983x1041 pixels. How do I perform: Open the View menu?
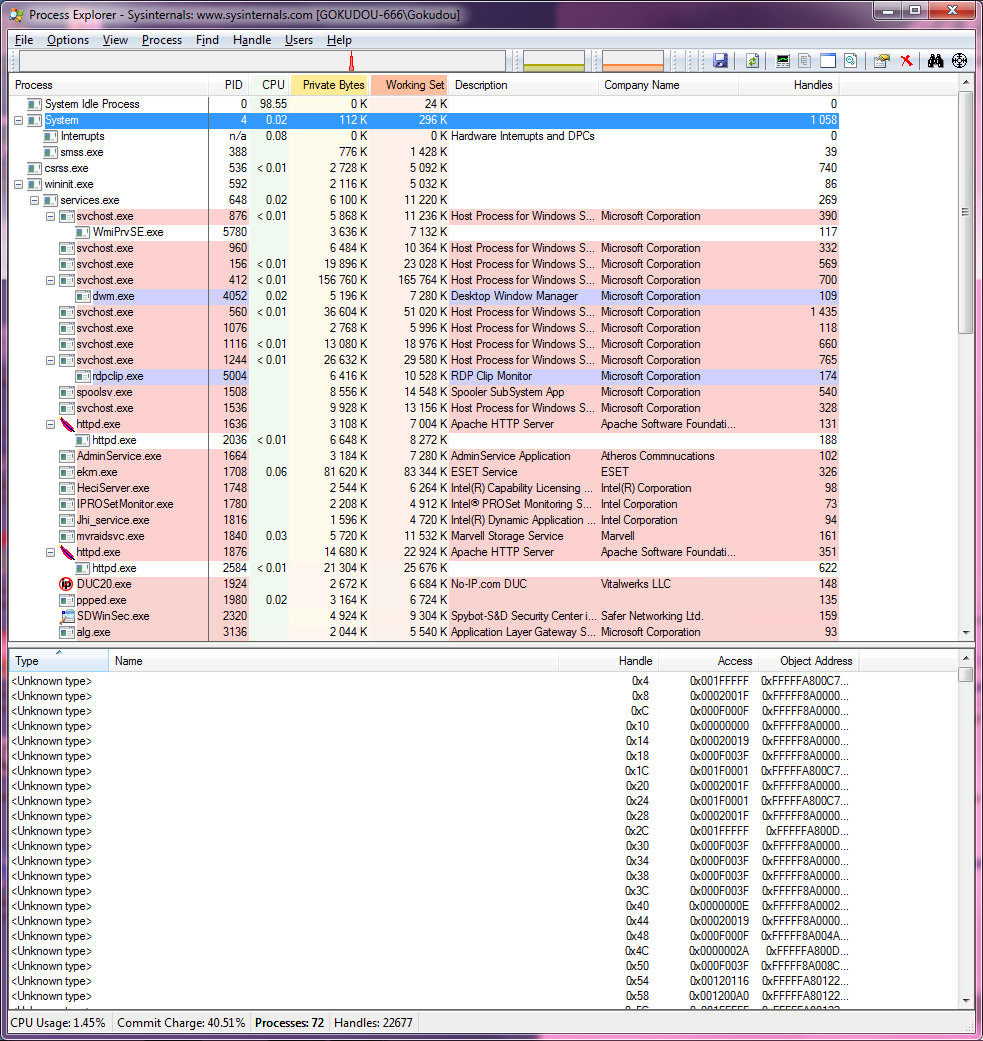pyautogui.click(x=115, y=40)
